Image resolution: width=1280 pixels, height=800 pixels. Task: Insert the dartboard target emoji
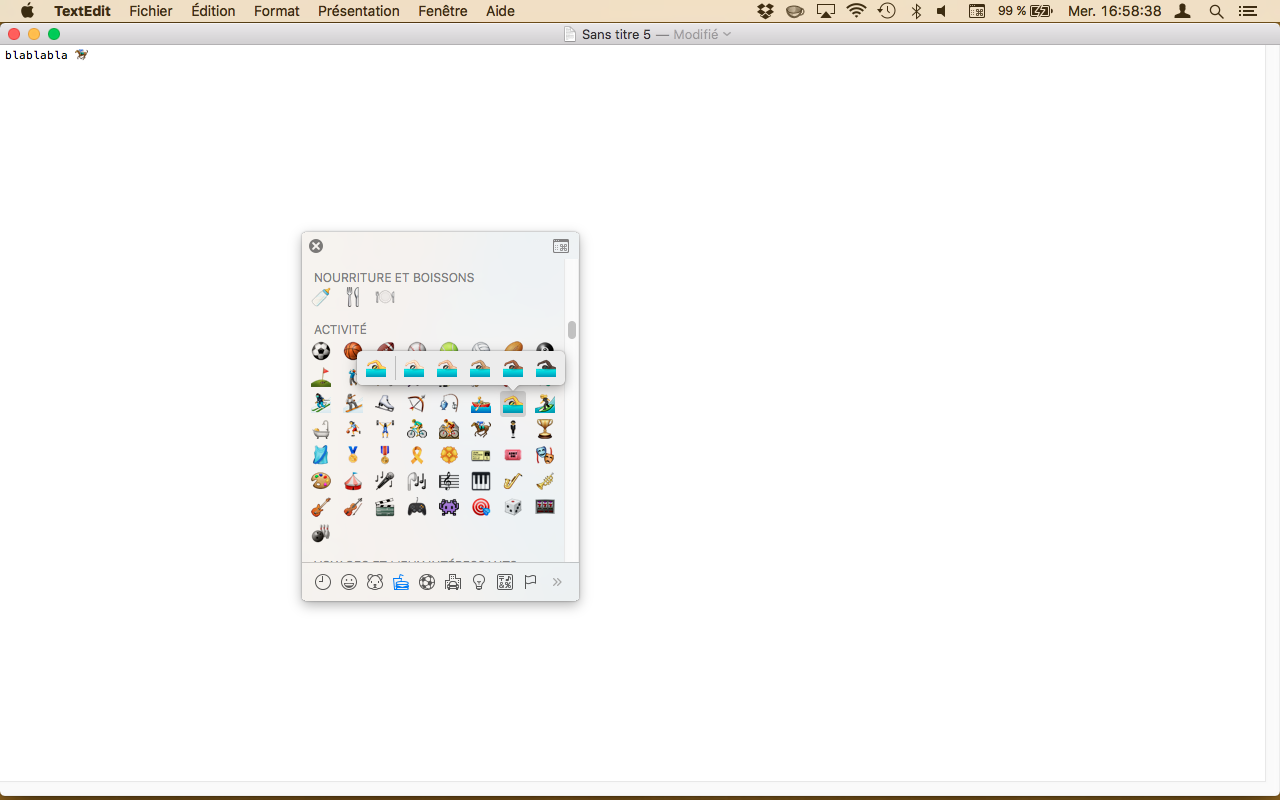481,507
